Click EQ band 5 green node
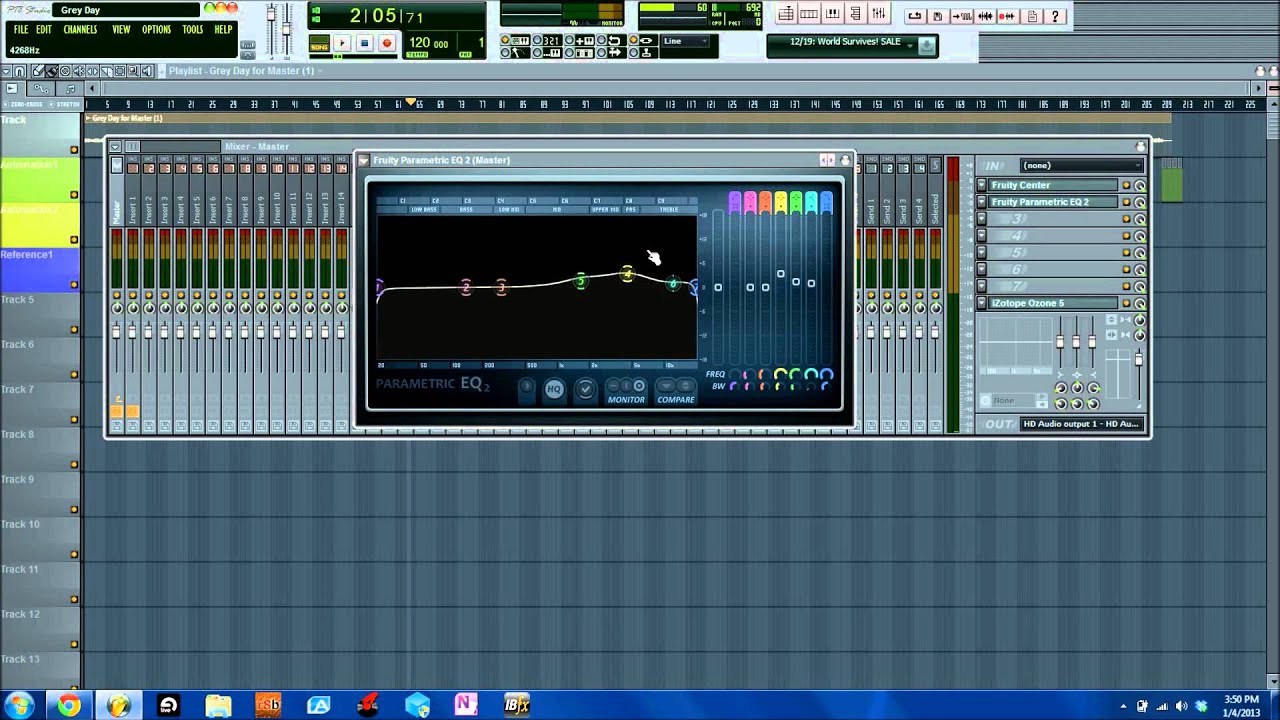1280x720 pixels. point(580,281)
